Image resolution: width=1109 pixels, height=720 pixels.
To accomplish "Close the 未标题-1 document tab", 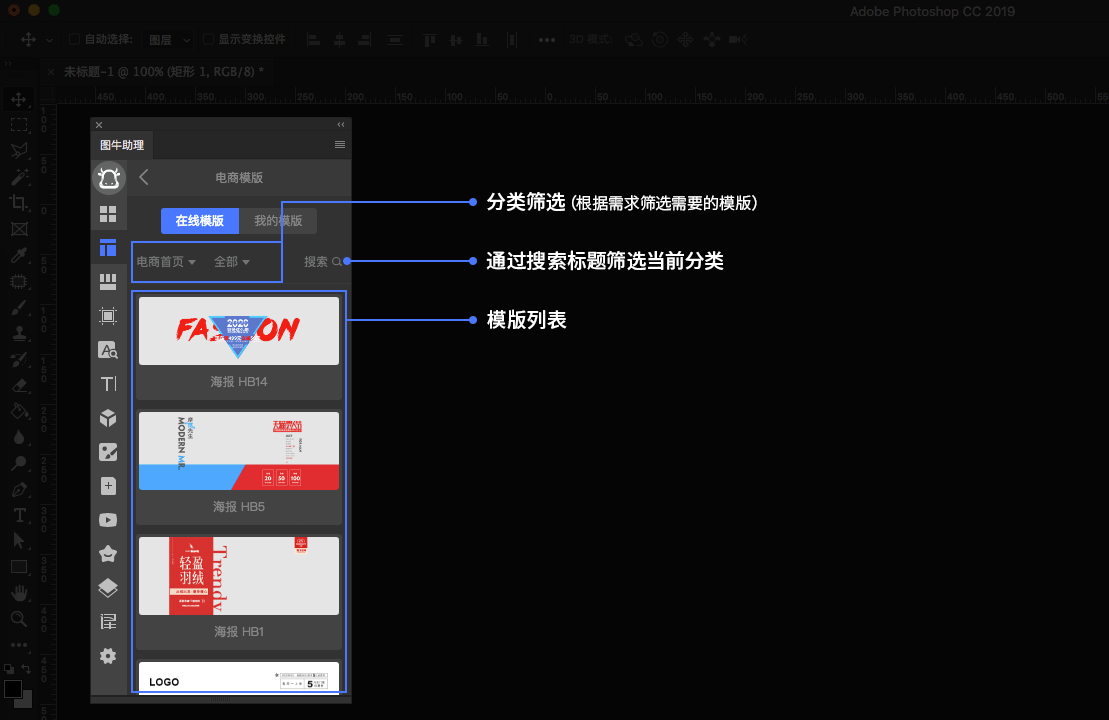I will tap(51, 71).
